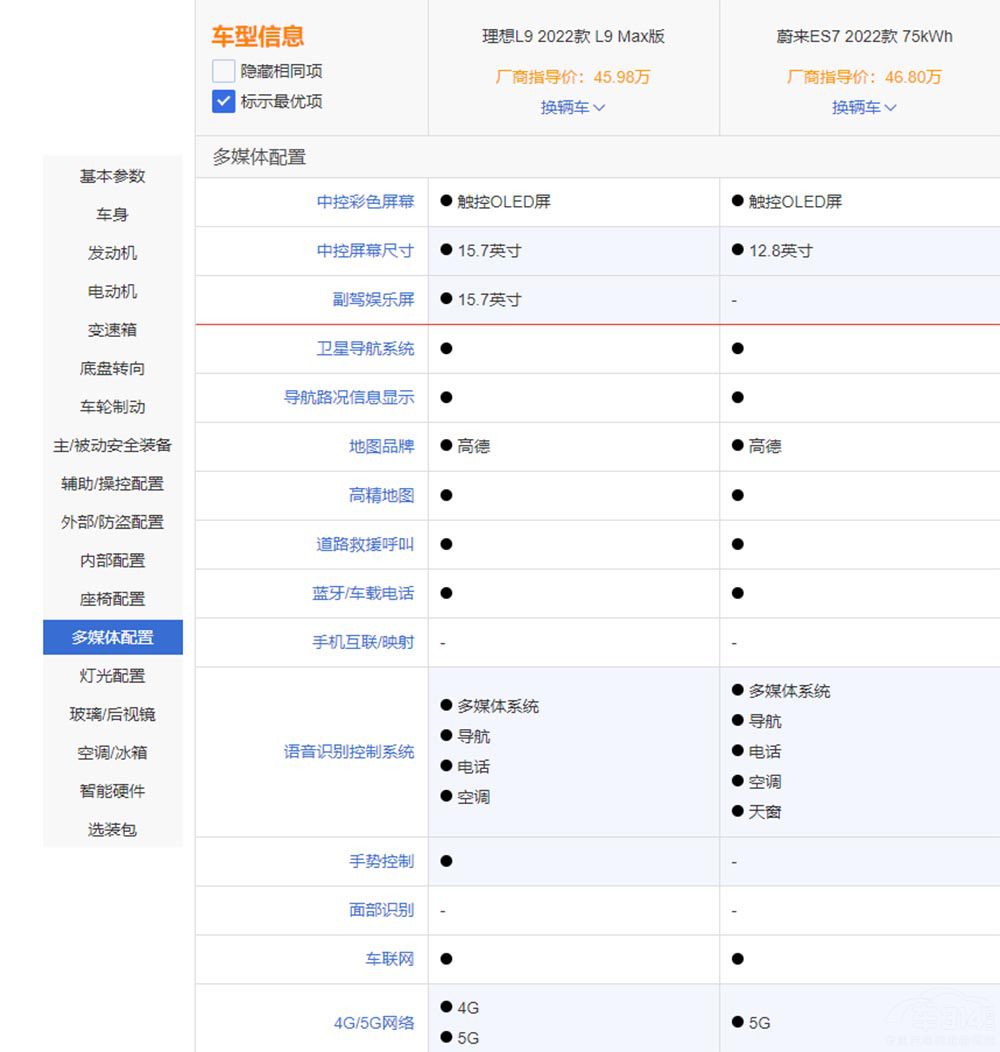Open 换辆车 dropdown under 蔚来ES7
Viewport: 1000px width, 1052px height.
[x=864, y=107]
